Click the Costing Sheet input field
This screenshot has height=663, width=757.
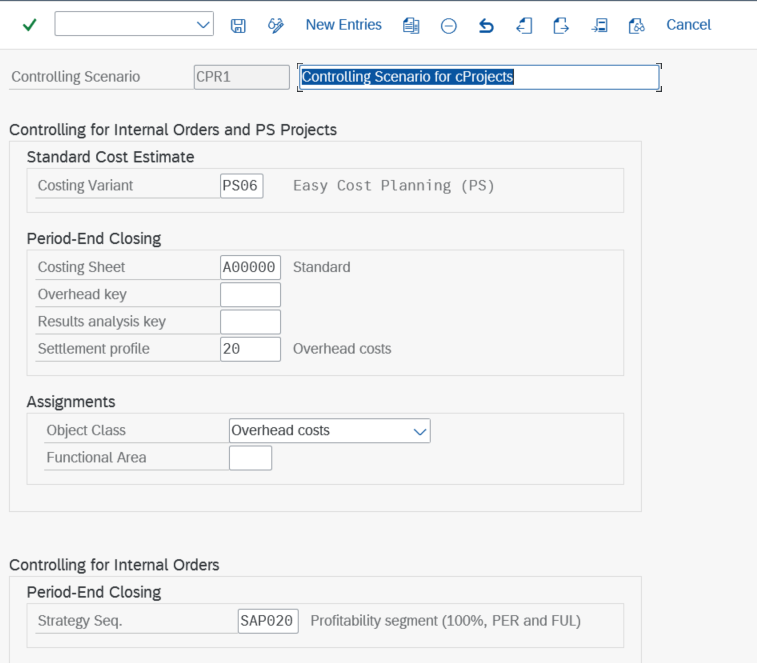click(250, 267)
